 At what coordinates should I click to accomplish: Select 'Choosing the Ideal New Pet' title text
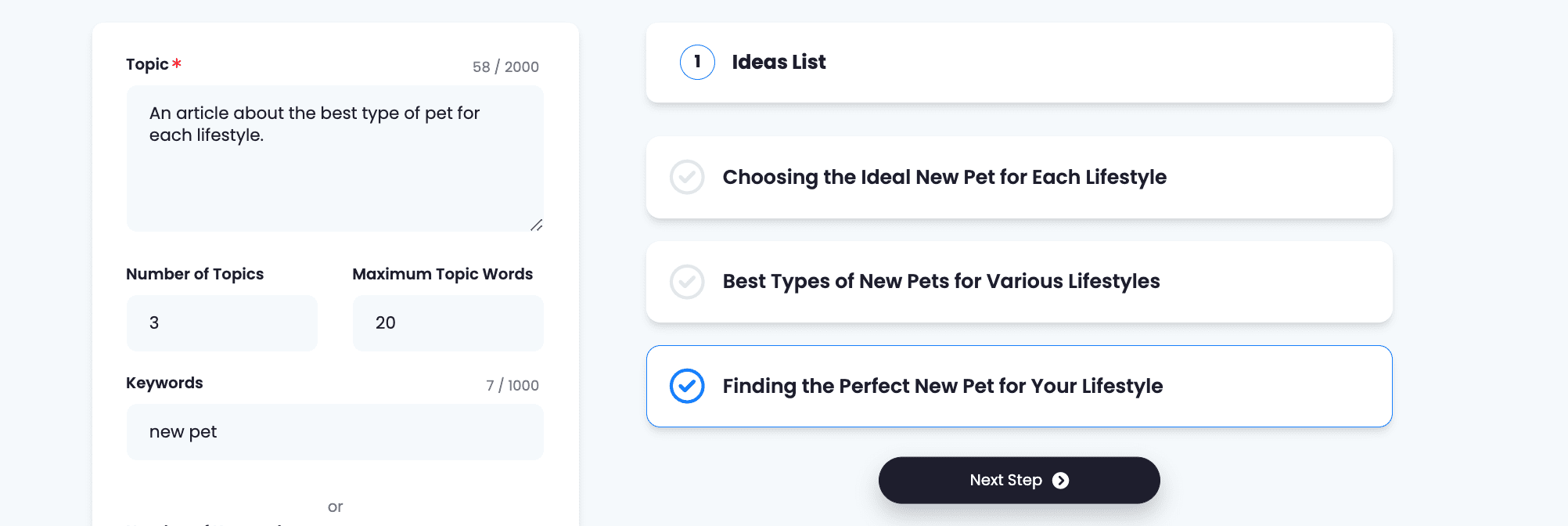[x=944, y=178]
